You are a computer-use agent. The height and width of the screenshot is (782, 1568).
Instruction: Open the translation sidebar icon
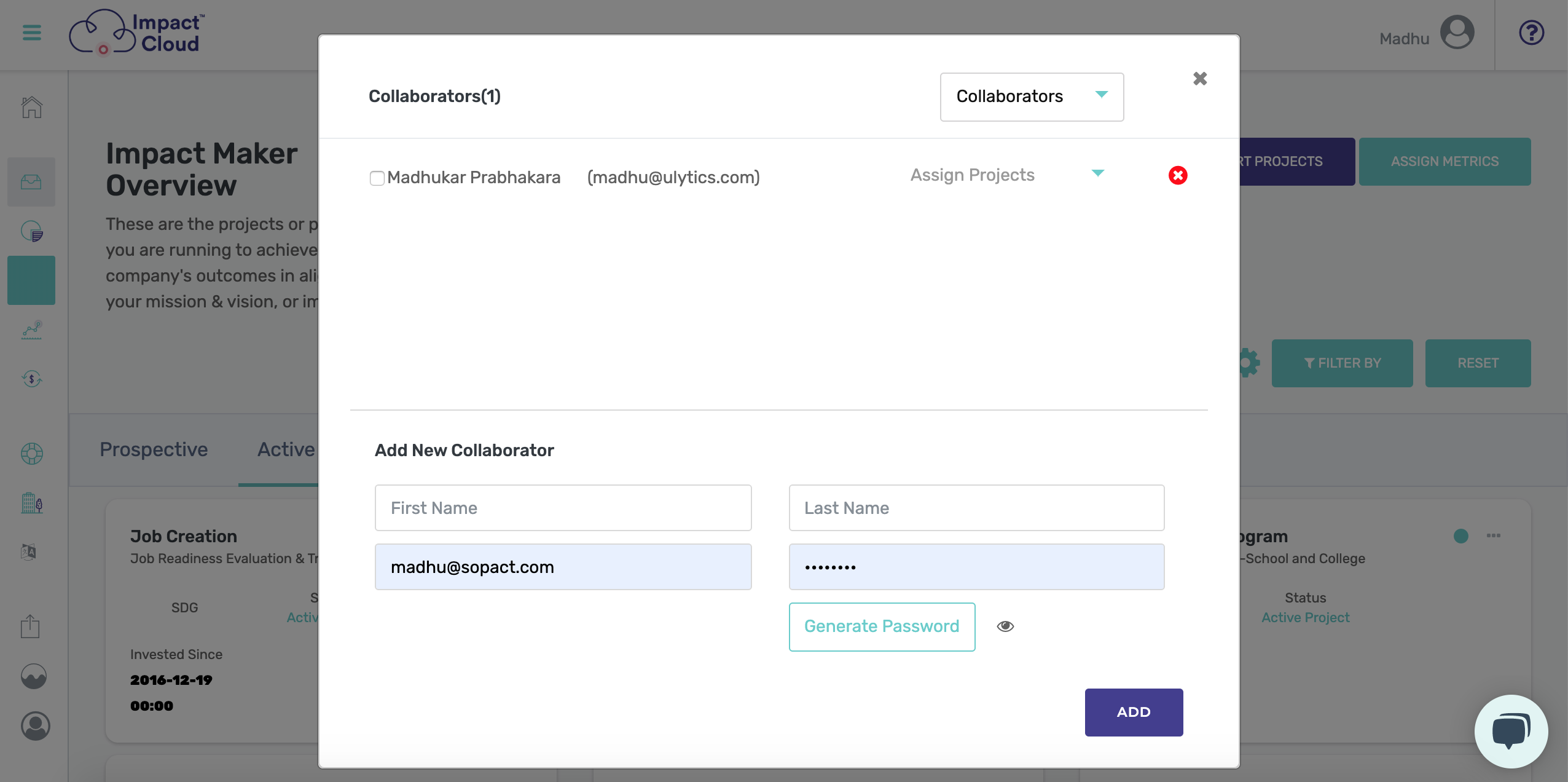pos(29,552)
